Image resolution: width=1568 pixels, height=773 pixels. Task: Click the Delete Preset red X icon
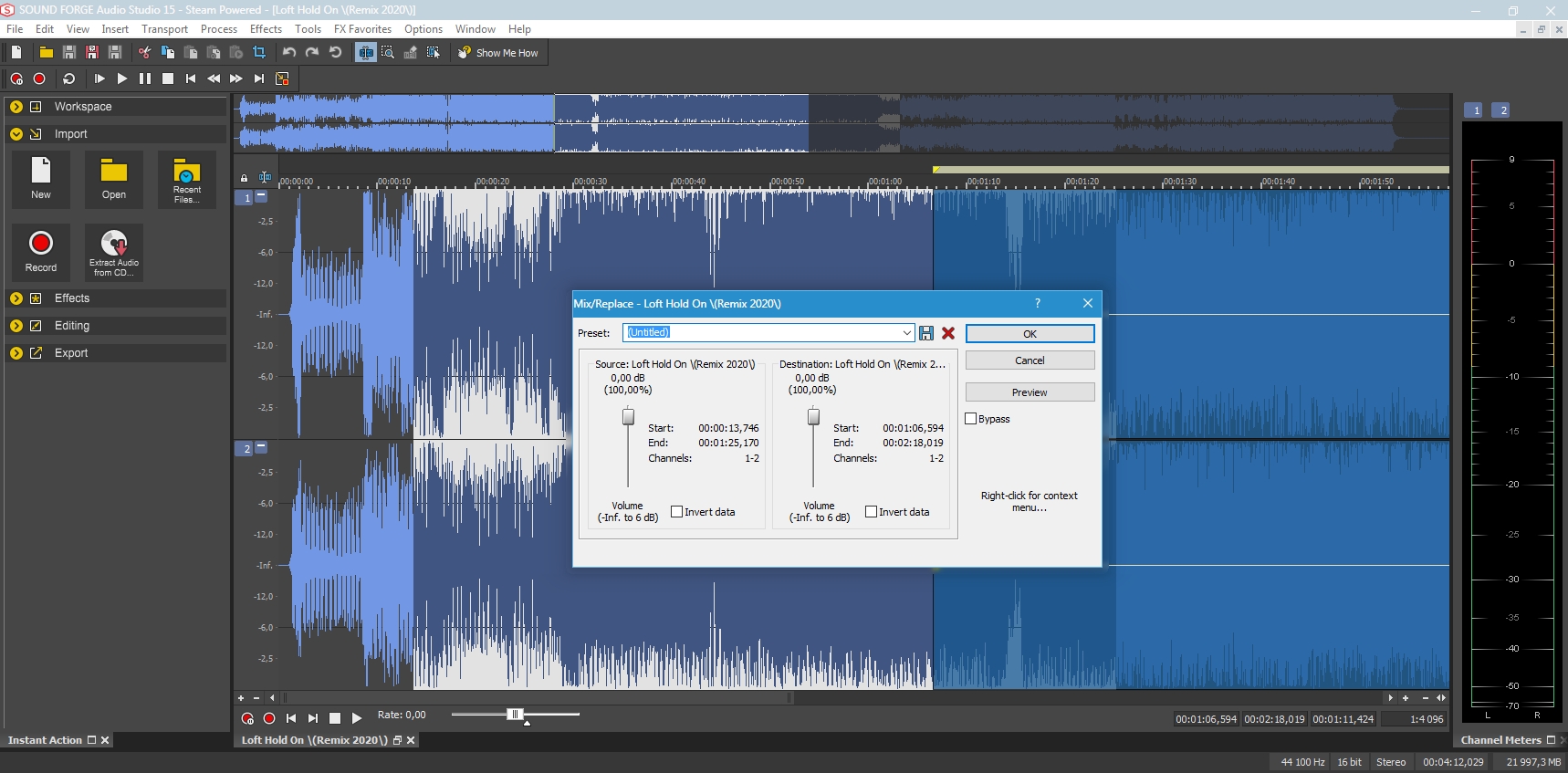click(x=948, y=333)
